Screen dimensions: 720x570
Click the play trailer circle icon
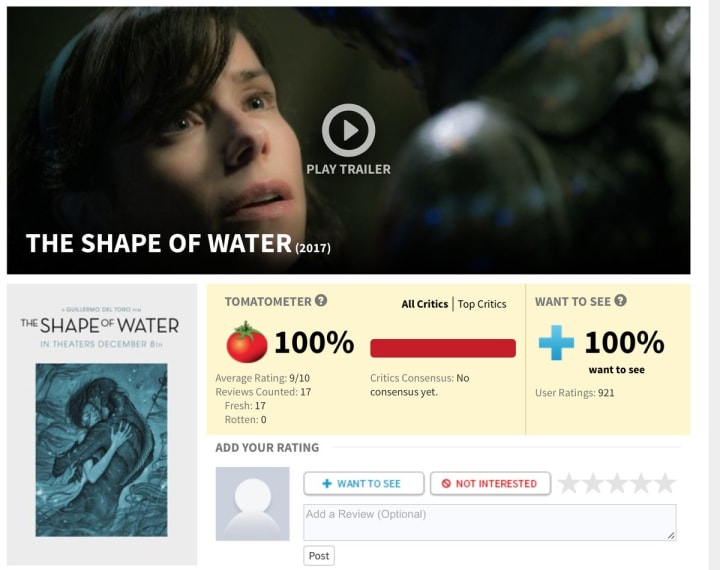[x=348, y=130]
